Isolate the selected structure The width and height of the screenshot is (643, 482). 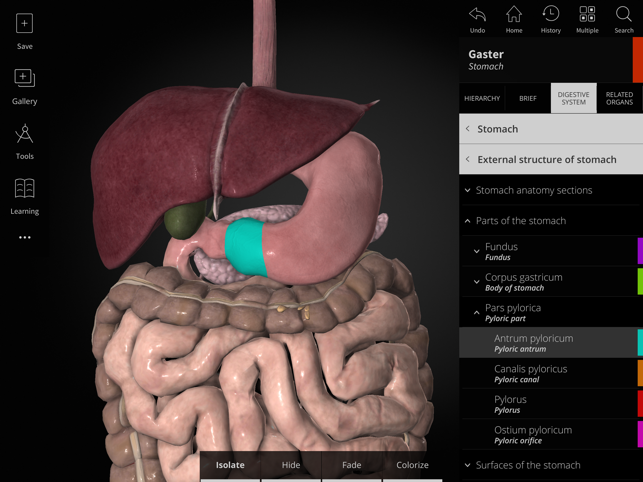pyautogui.click(x=230, y=465)
